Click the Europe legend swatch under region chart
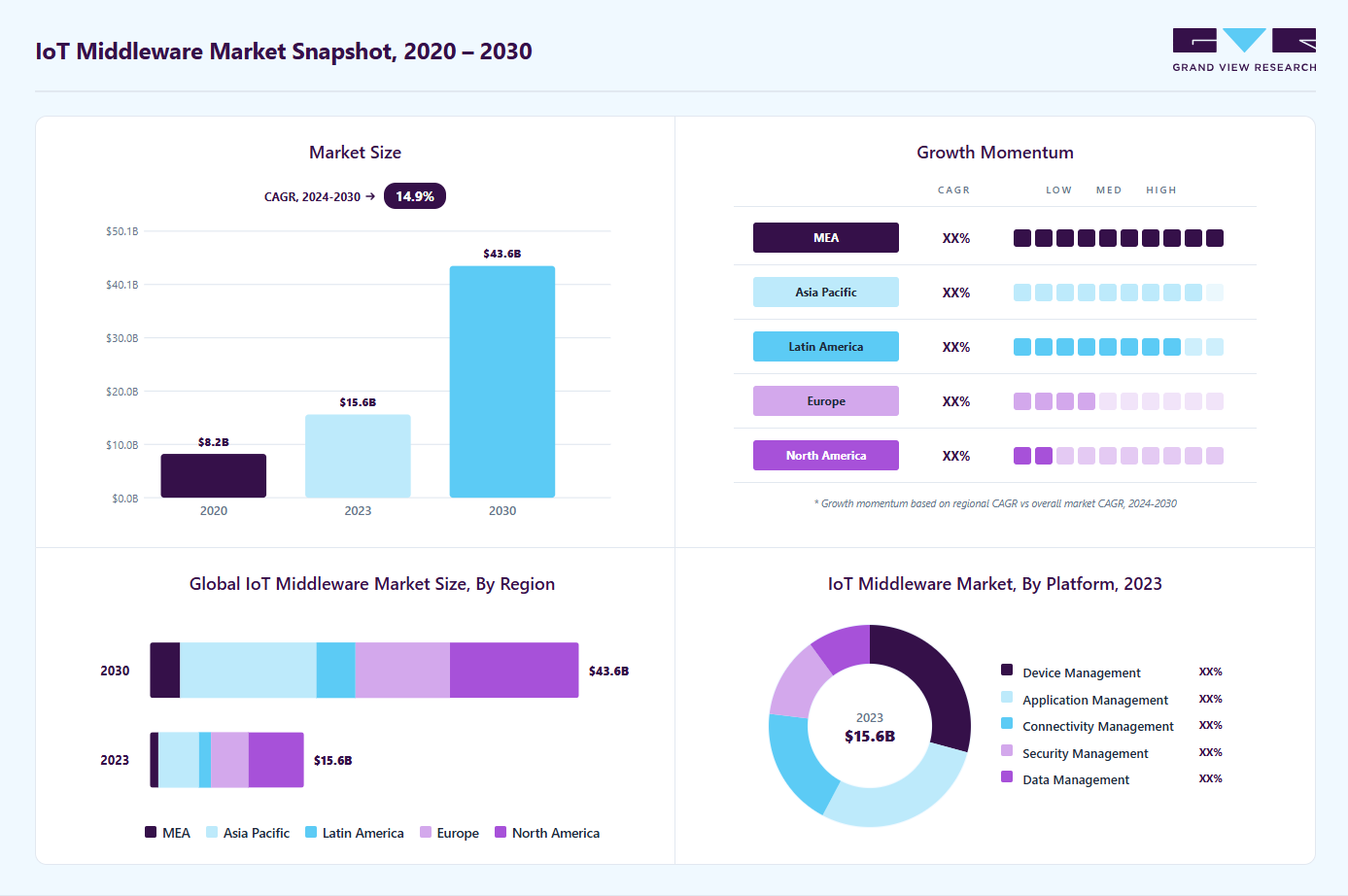The width and height of the screenshot is (1348, 896). pyautogui.click(x=426, y=832)
